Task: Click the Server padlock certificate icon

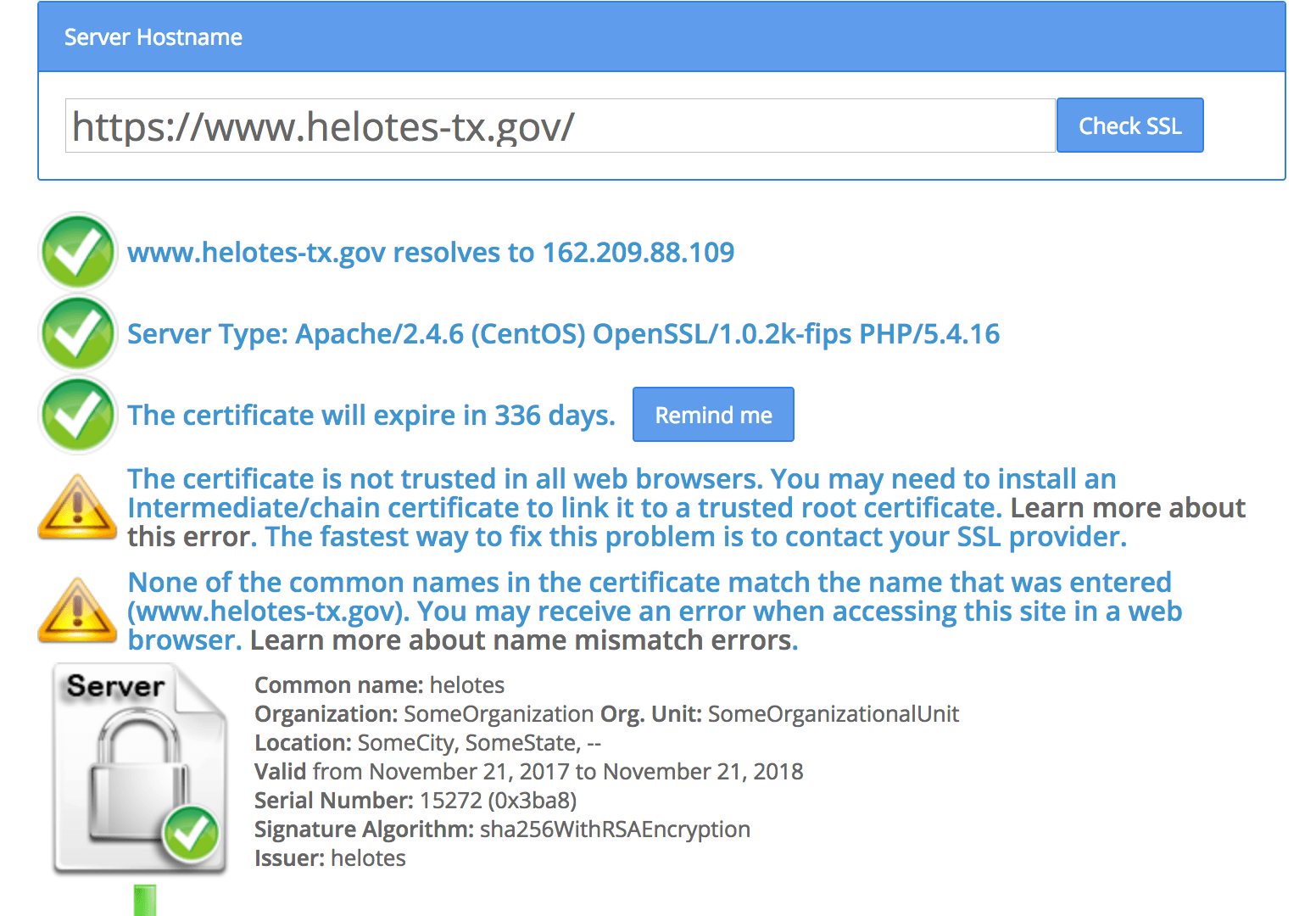Action: pos(140,769)
